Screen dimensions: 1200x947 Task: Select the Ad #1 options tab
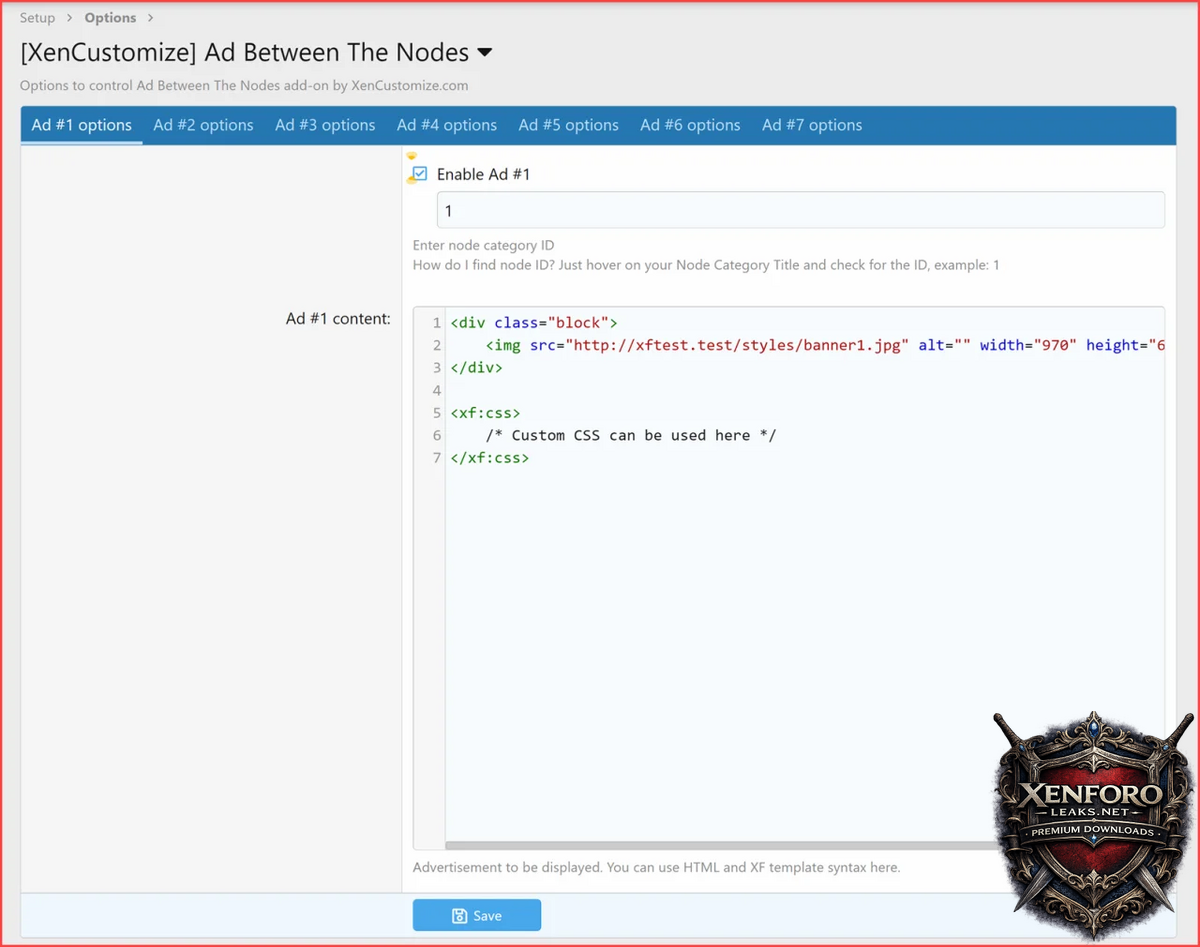81,125
